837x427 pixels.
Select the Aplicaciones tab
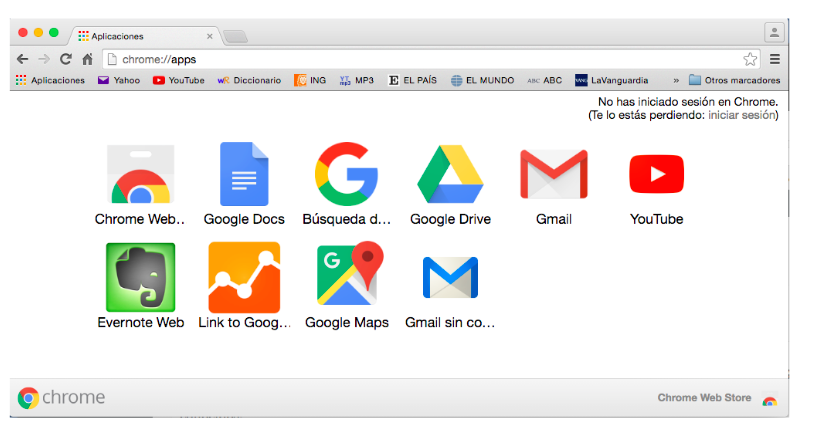click(145, 36)
